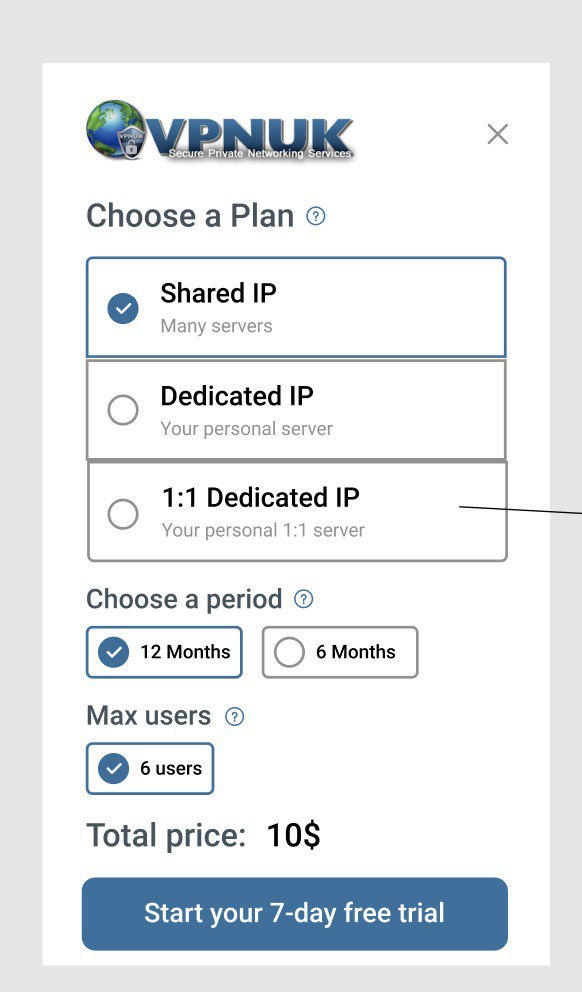582x992 pixels.
Task: Click the VPNUK wordmark text
Action: point(251,136)
